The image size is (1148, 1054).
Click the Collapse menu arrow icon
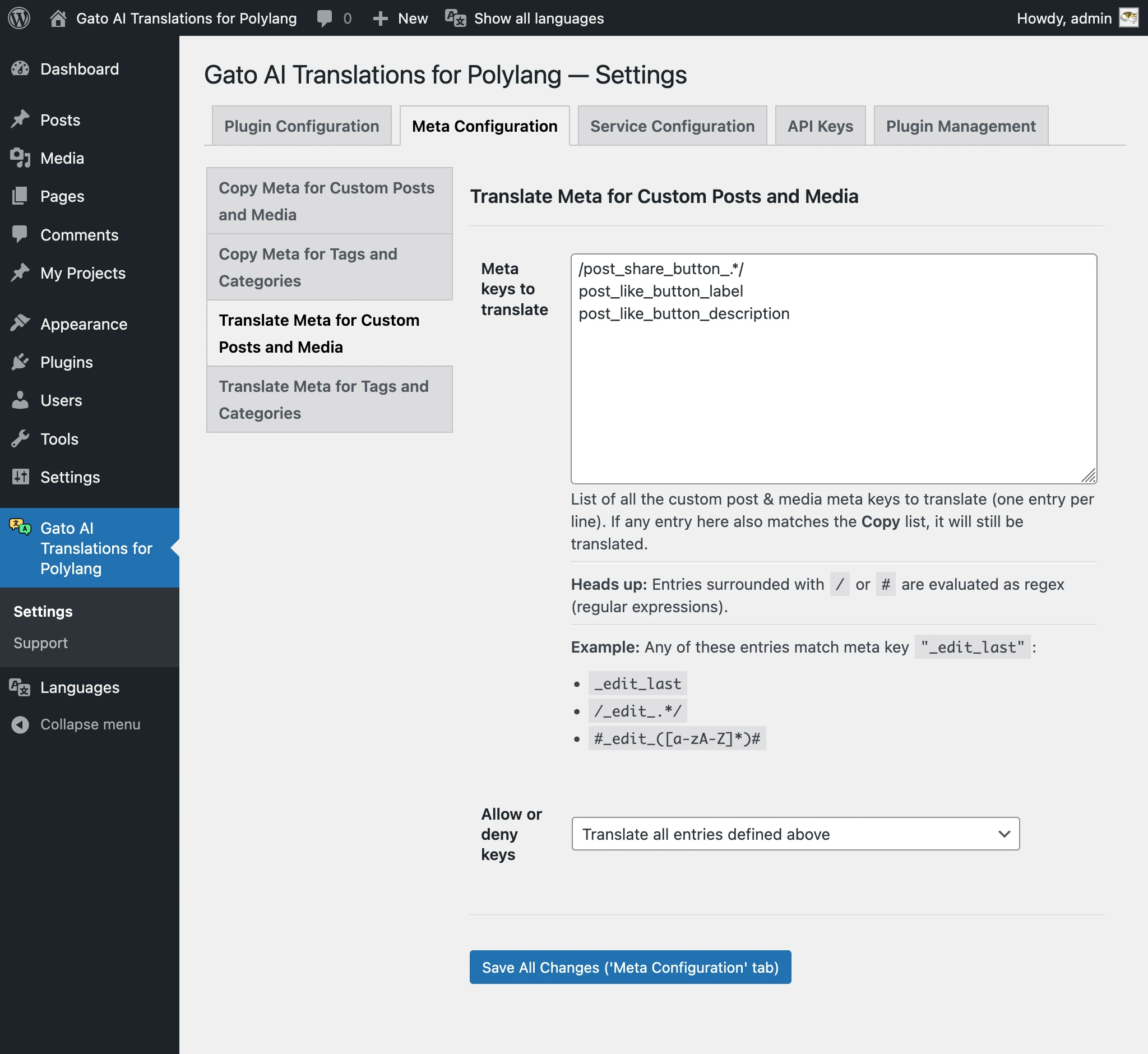click(20, 724)
